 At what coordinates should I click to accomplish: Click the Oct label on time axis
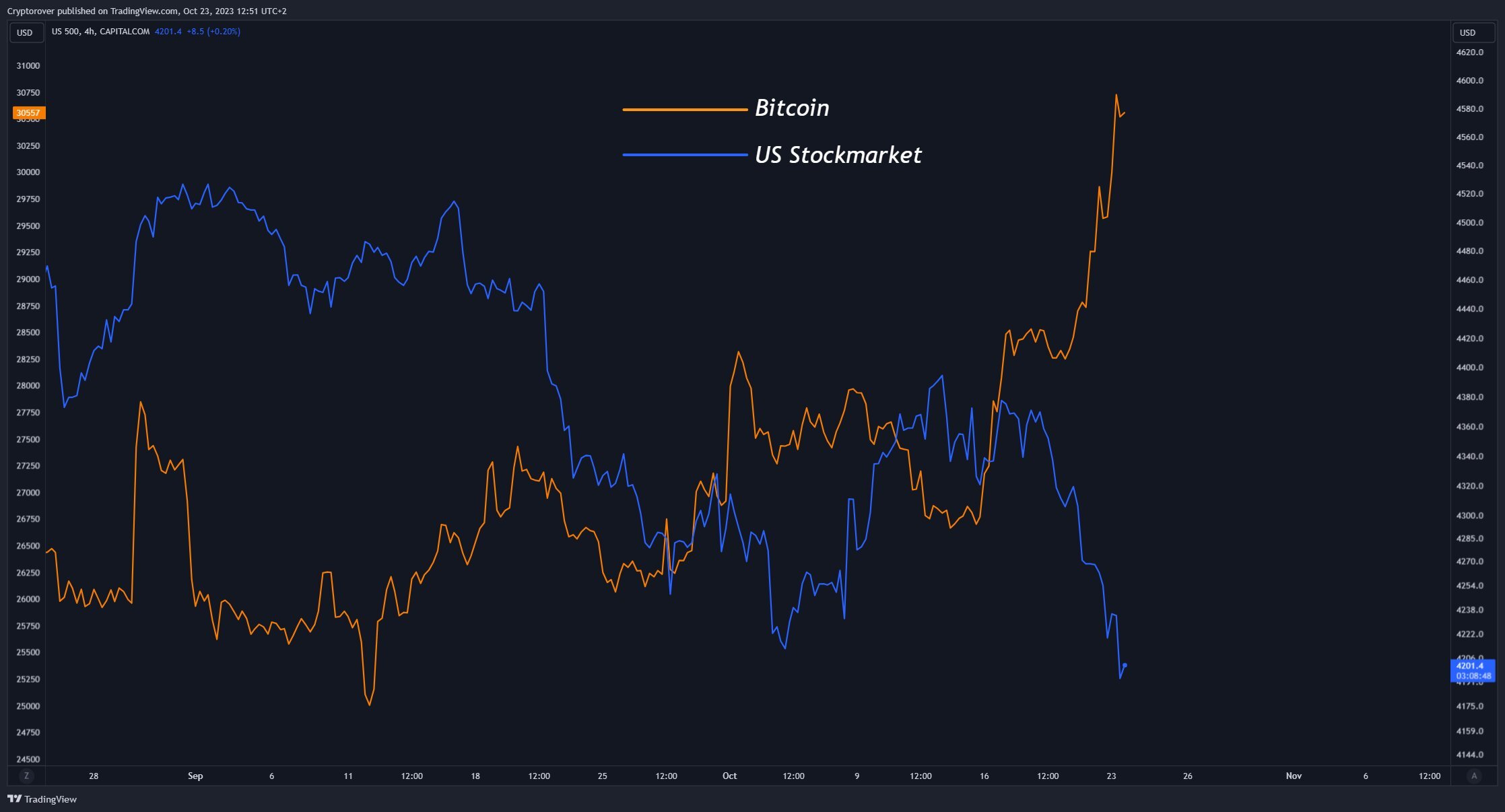click(729, 776)
